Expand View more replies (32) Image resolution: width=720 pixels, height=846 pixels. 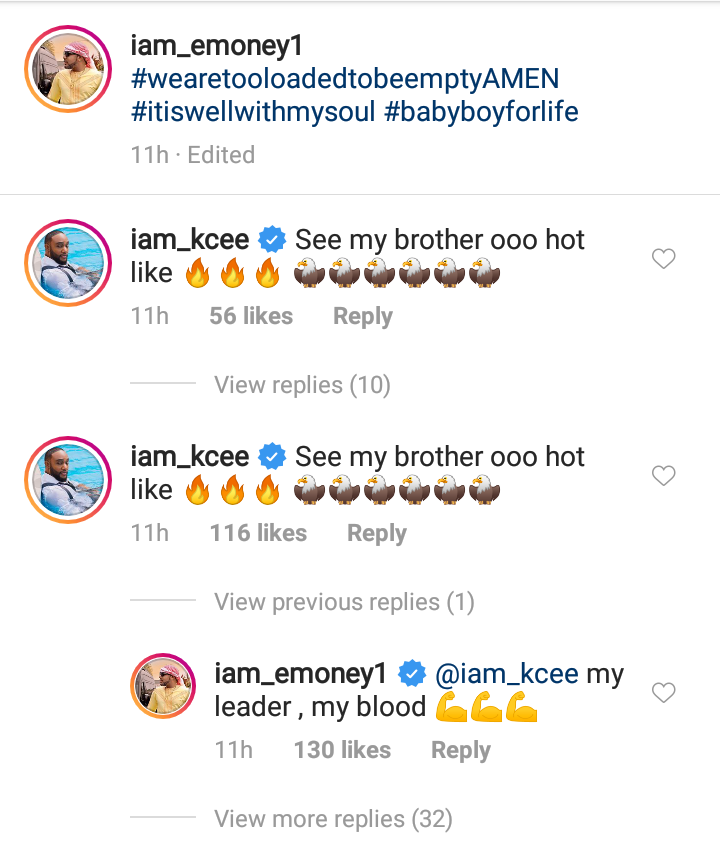tap(333, 820)
